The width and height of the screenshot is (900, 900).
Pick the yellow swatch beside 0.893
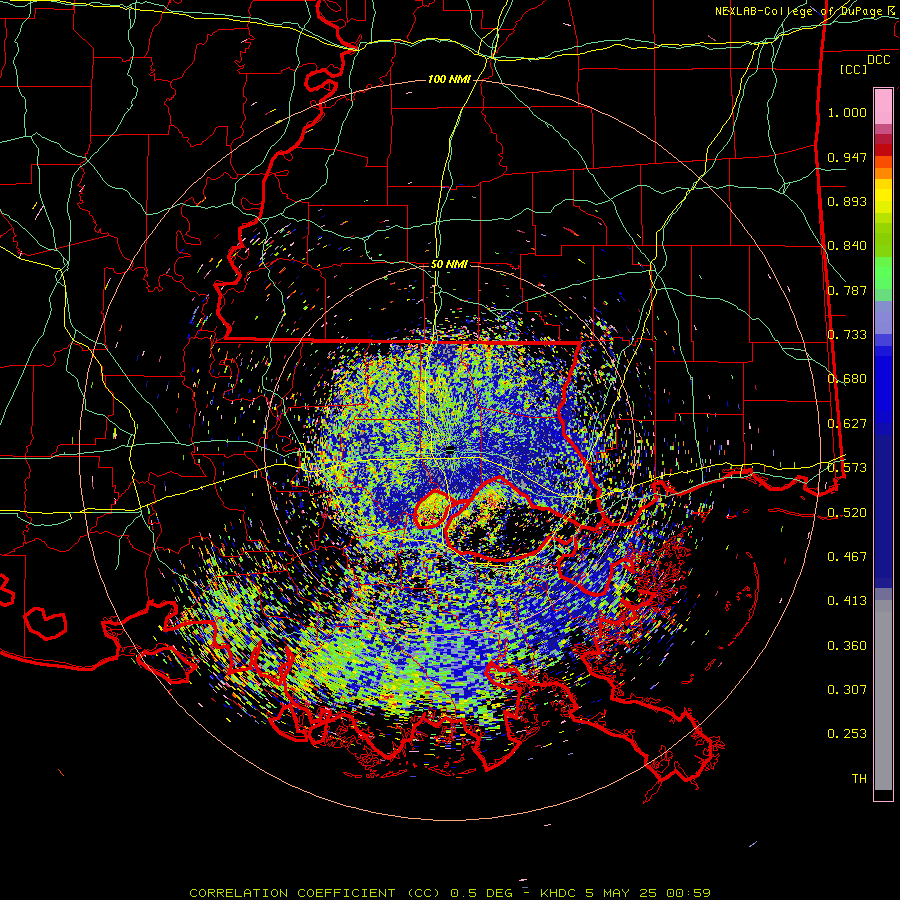click(x=883, y=197)
